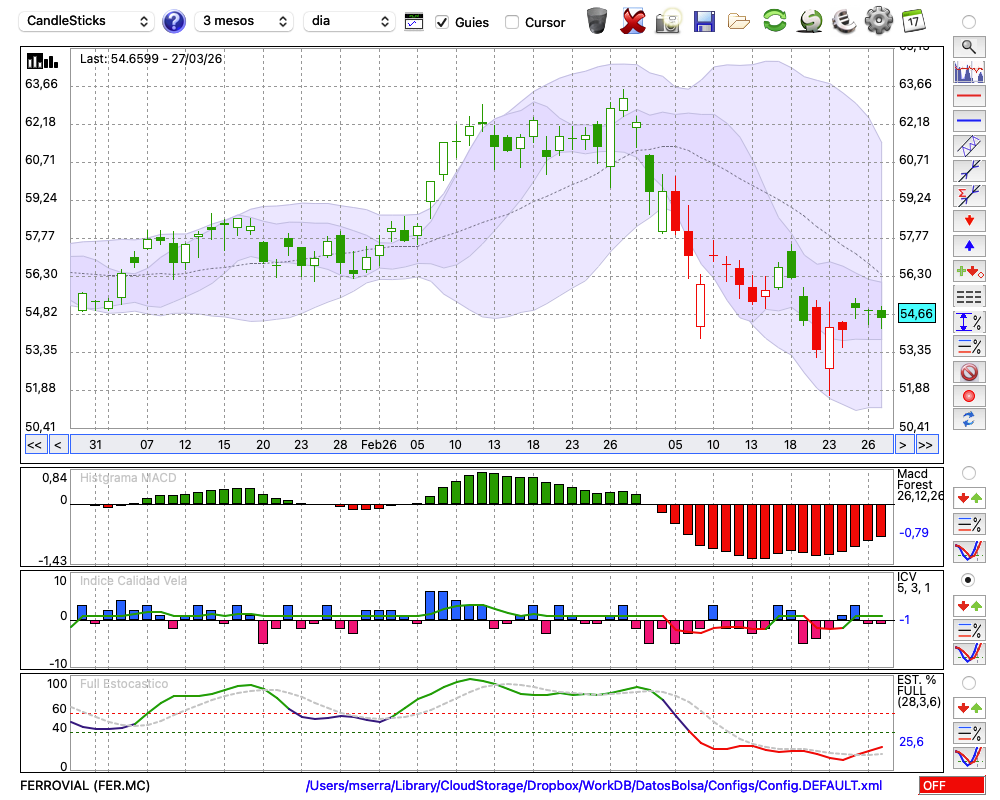Click the red OFF button
1000x800 pixels.
pos(951,786)
